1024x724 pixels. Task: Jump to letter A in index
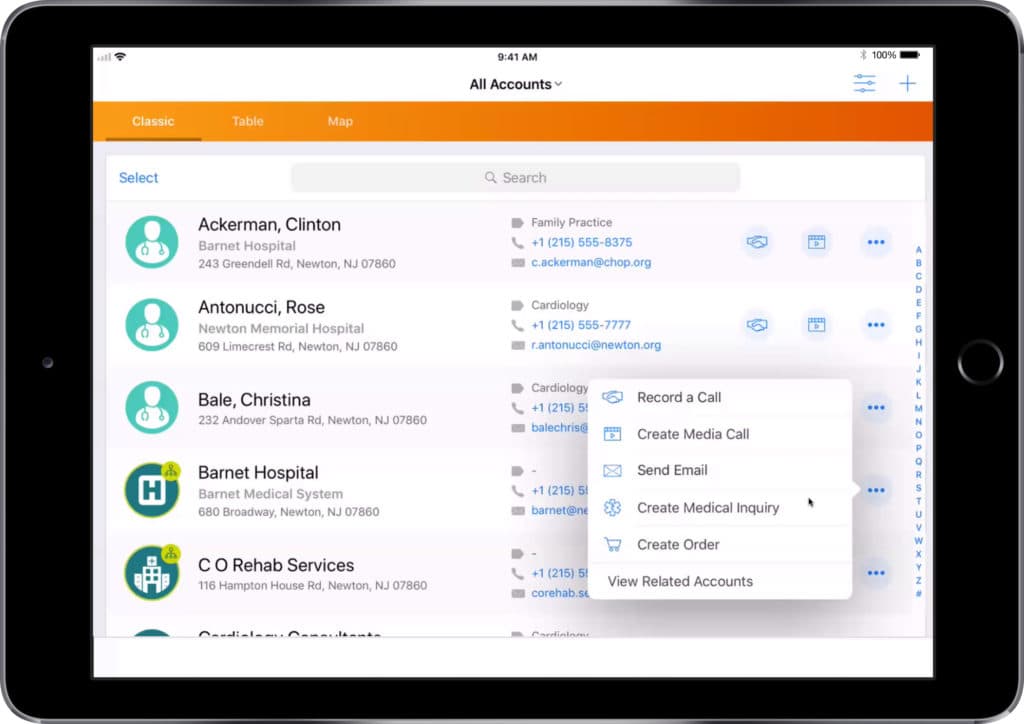click(x=918, y=250)
